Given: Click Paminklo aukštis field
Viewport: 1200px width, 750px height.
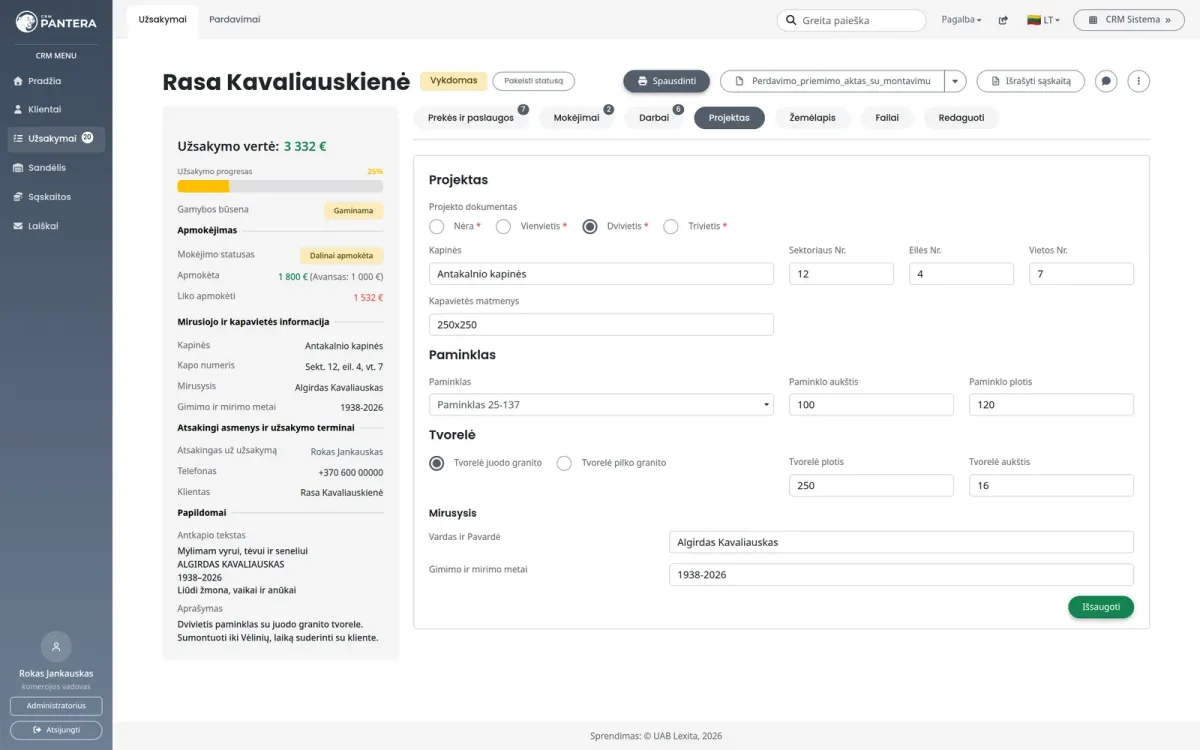Looking at the screenshot, I should point(871,405).
